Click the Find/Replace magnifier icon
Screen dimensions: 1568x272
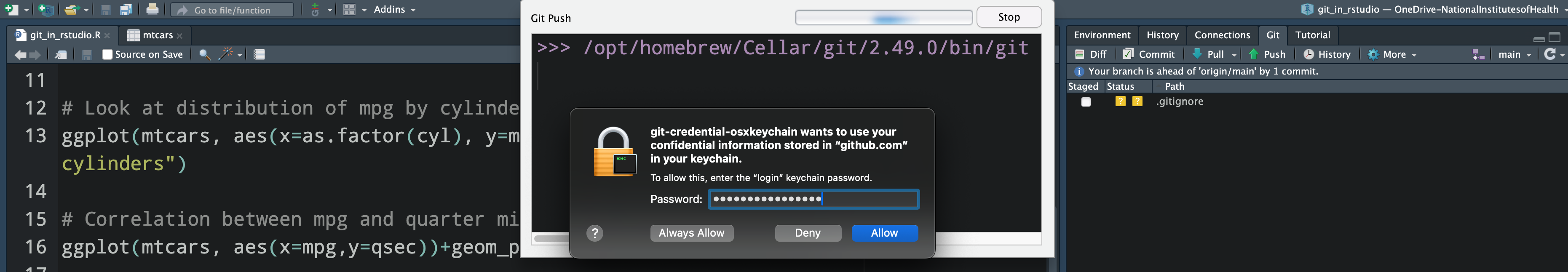click(205, 55)
